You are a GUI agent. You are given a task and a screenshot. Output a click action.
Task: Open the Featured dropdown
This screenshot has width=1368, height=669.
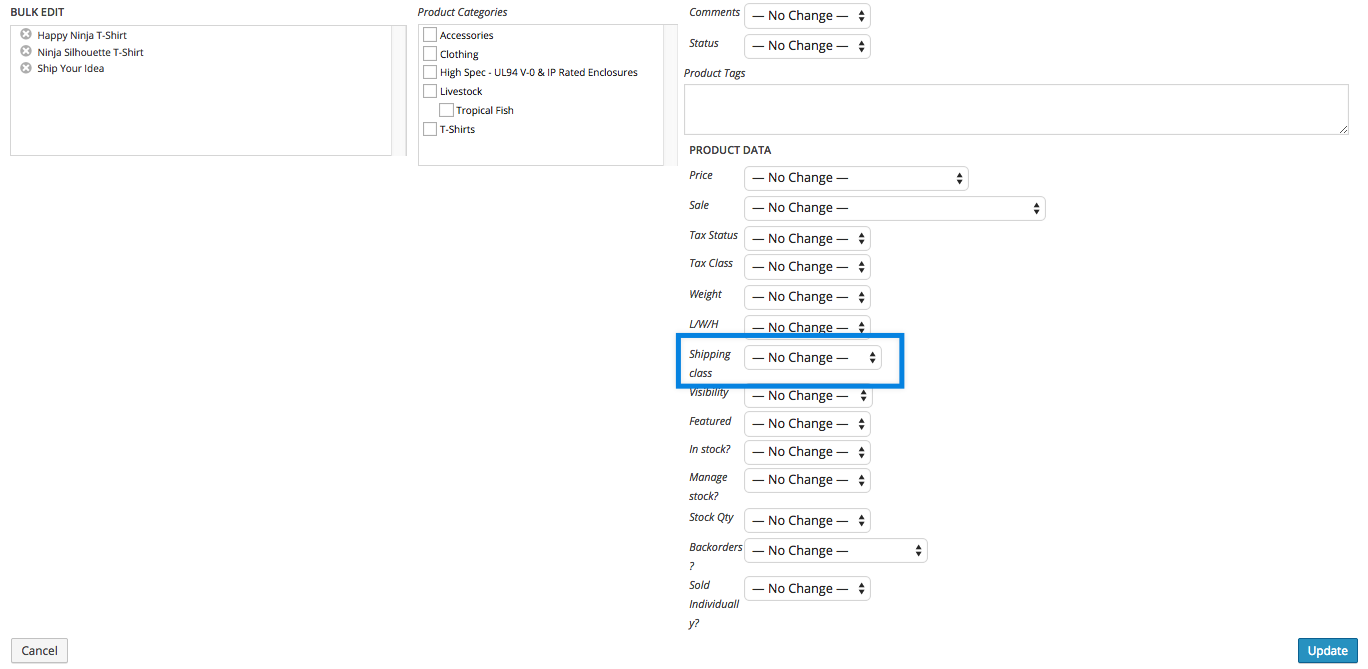tap(806, 423)
